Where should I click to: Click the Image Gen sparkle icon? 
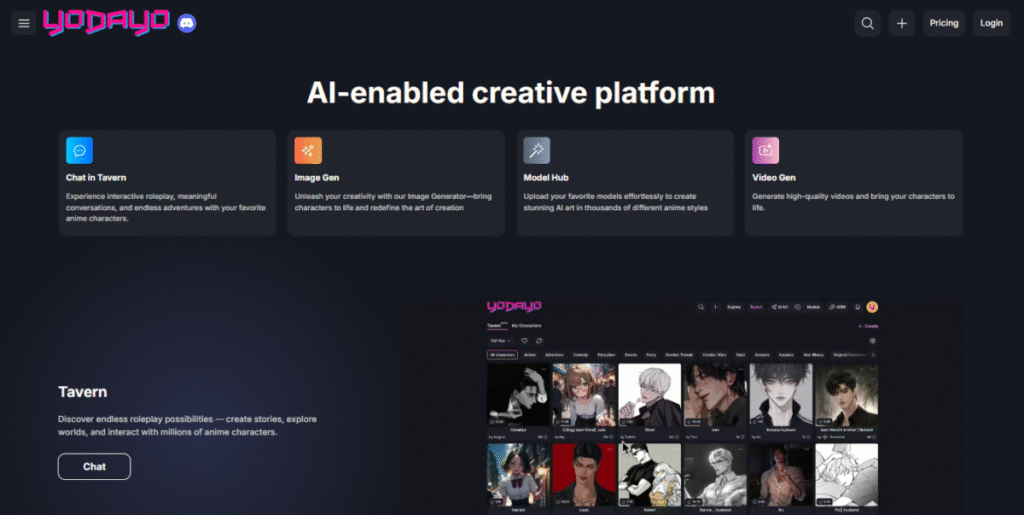click(308, 150)
